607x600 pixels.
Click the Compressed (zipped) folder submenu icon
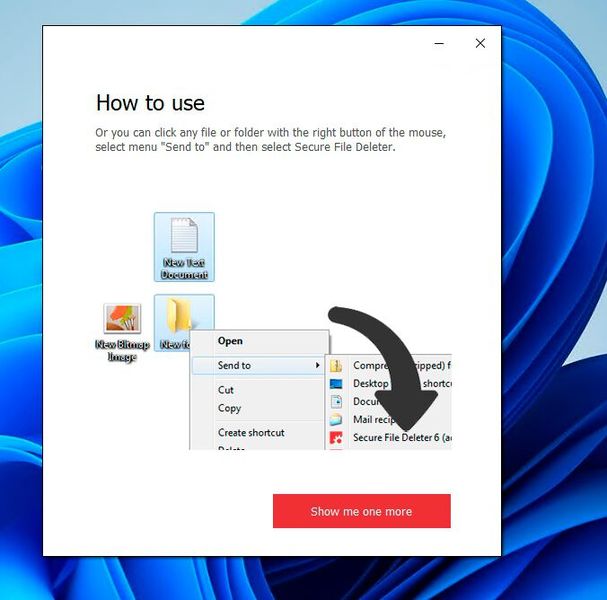[x=336, y=365]
